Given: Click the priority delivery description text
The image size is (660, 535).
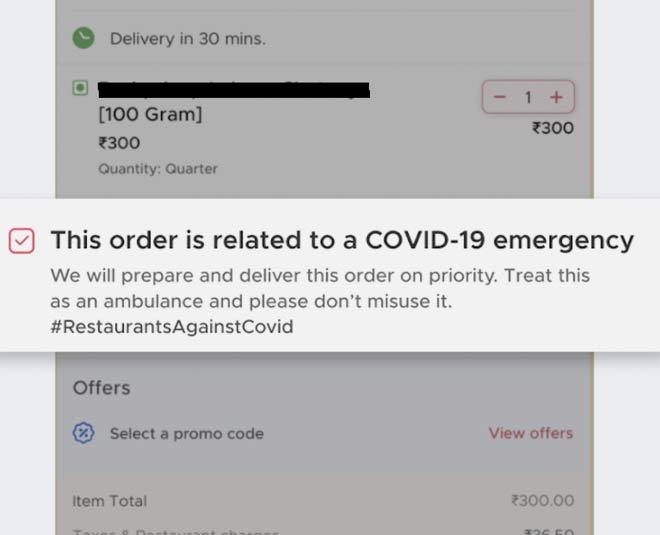Looking at the screenshot, I should click(x=320, y=288).
